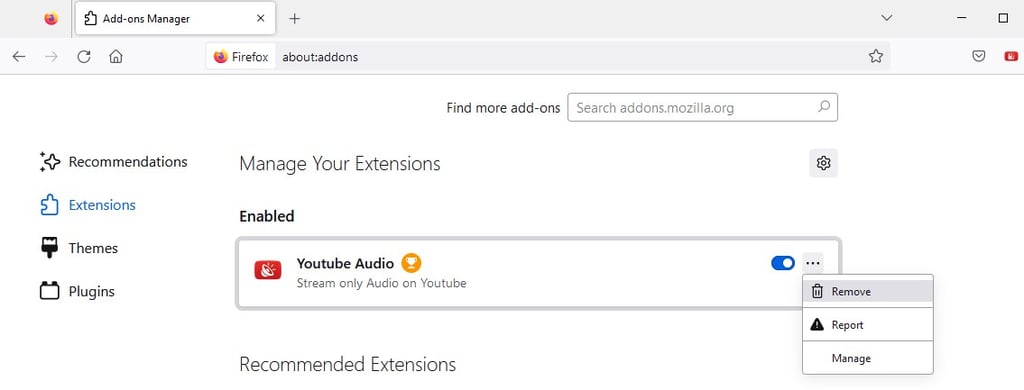This screenshot has width=1024, height=390.
Task: Open the Recommendations section
Action: pyautogui.click(x=114, y=161)
